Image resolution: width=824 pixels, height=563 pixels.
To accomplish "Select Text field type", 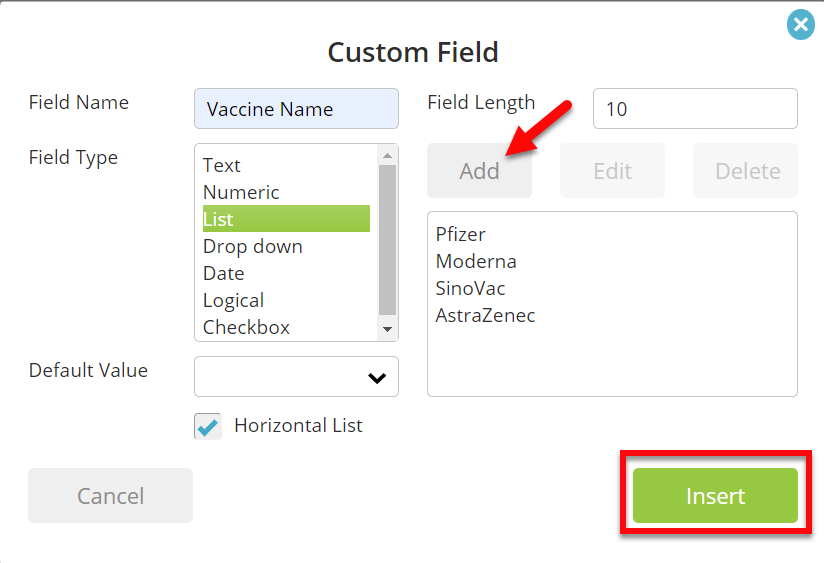I will coord(286,165).
